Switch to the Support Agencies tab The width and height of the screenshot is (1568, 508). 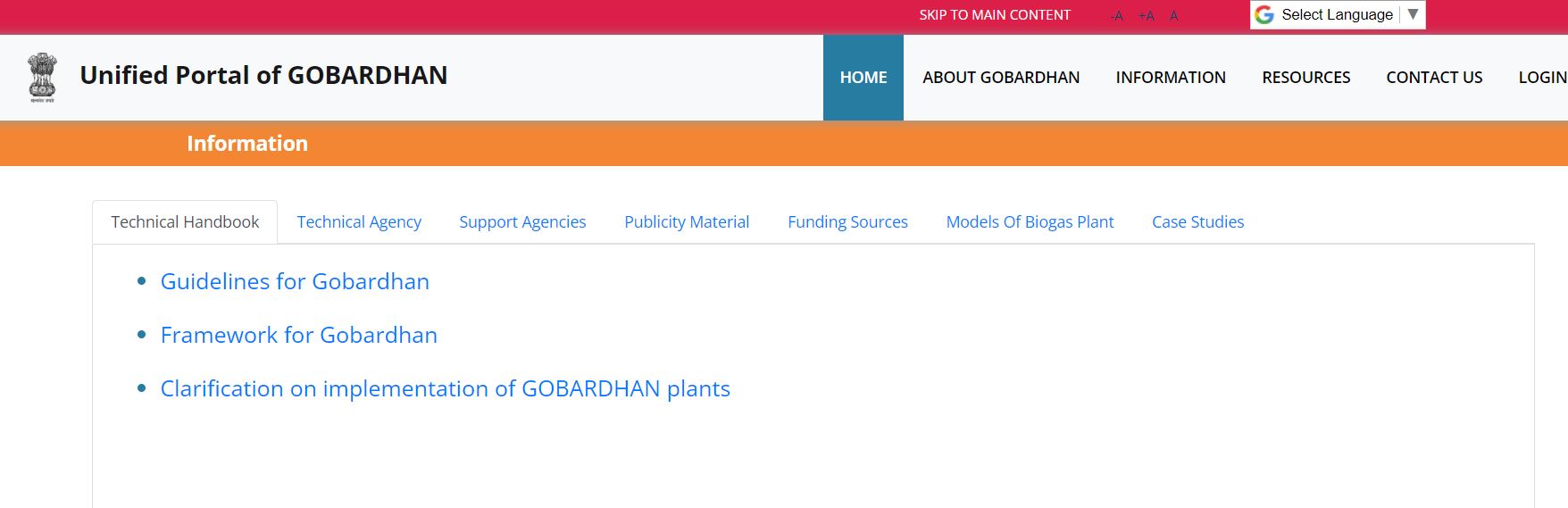[x=522, y=221]
